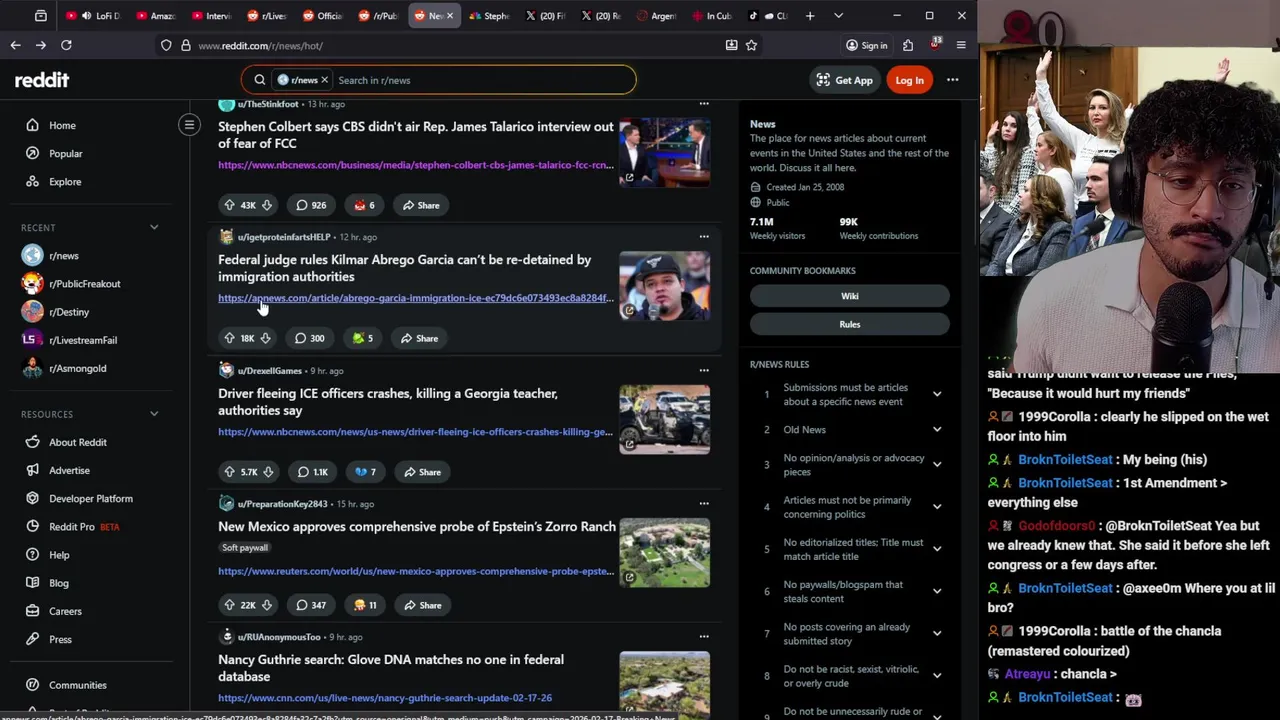Upvote the New Mexico Zorro Ranch post
This screenshot has width=1280, height=720.
pos(229,605)
